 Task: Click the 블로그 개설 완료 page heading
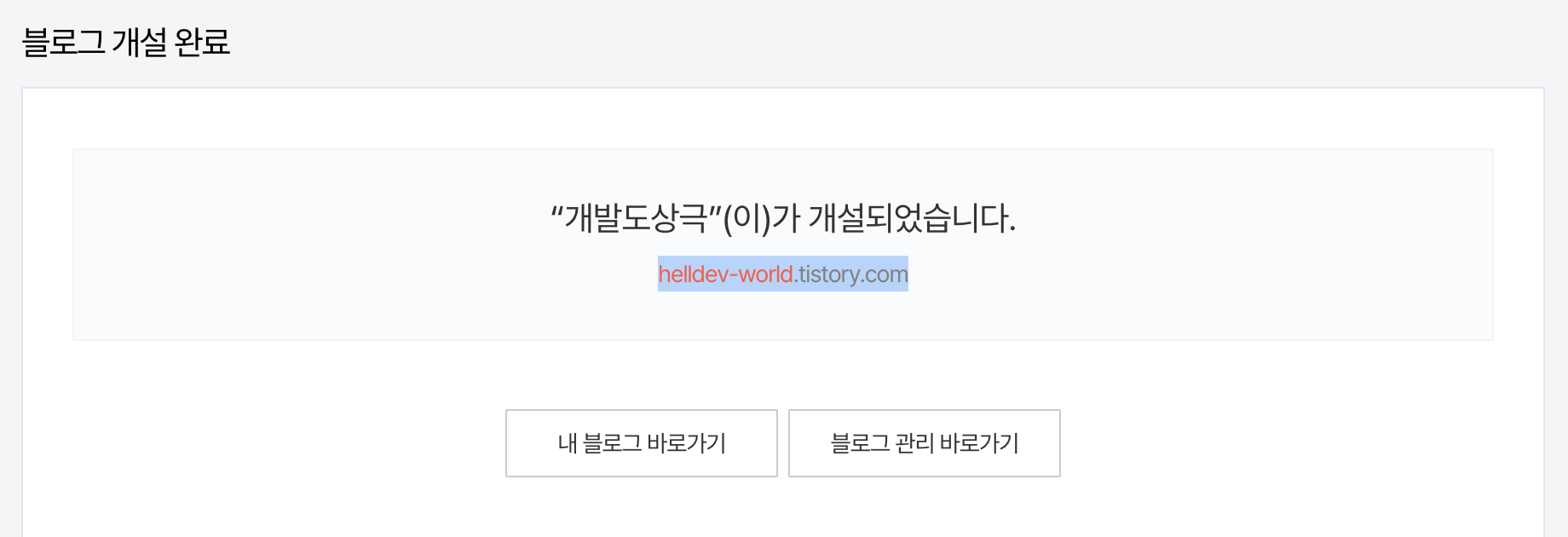tap(126, 42)
